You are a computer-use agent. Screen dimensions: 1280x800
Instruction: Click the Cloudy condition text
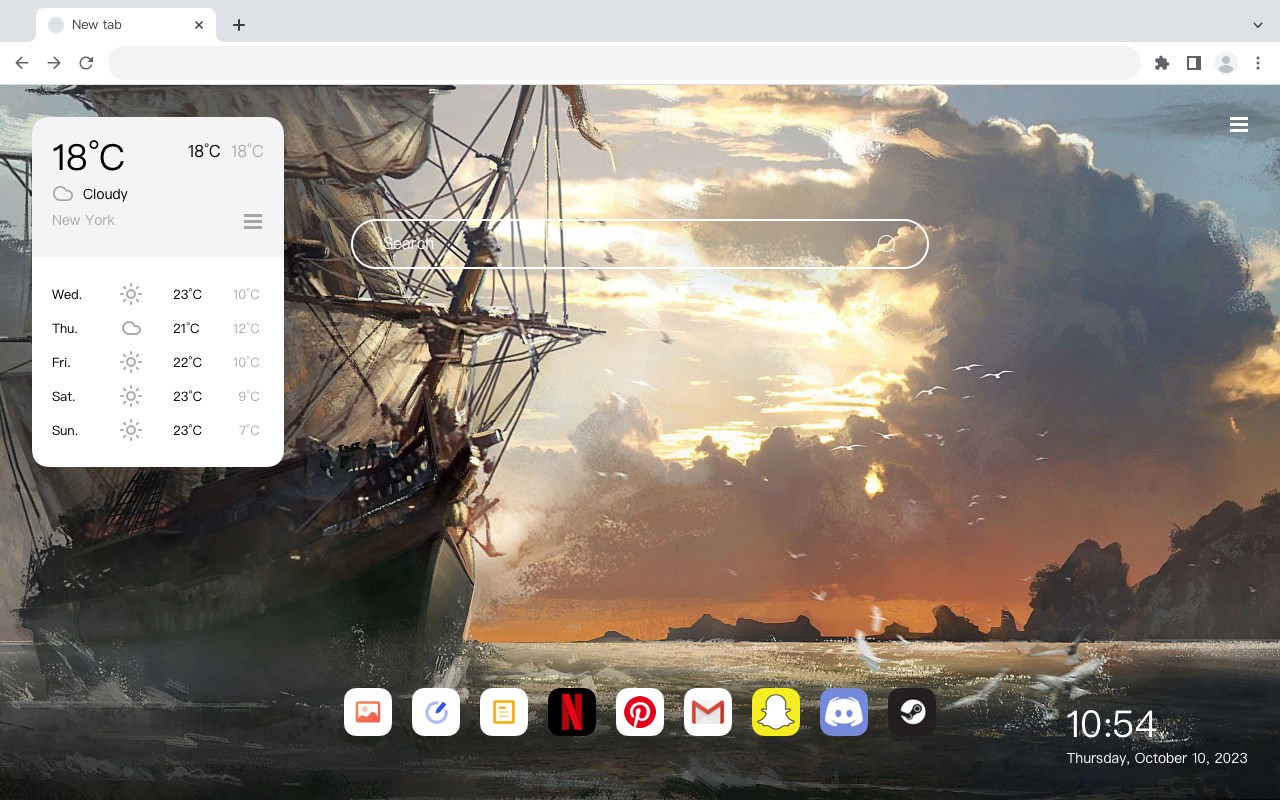(x=105, y=194)
